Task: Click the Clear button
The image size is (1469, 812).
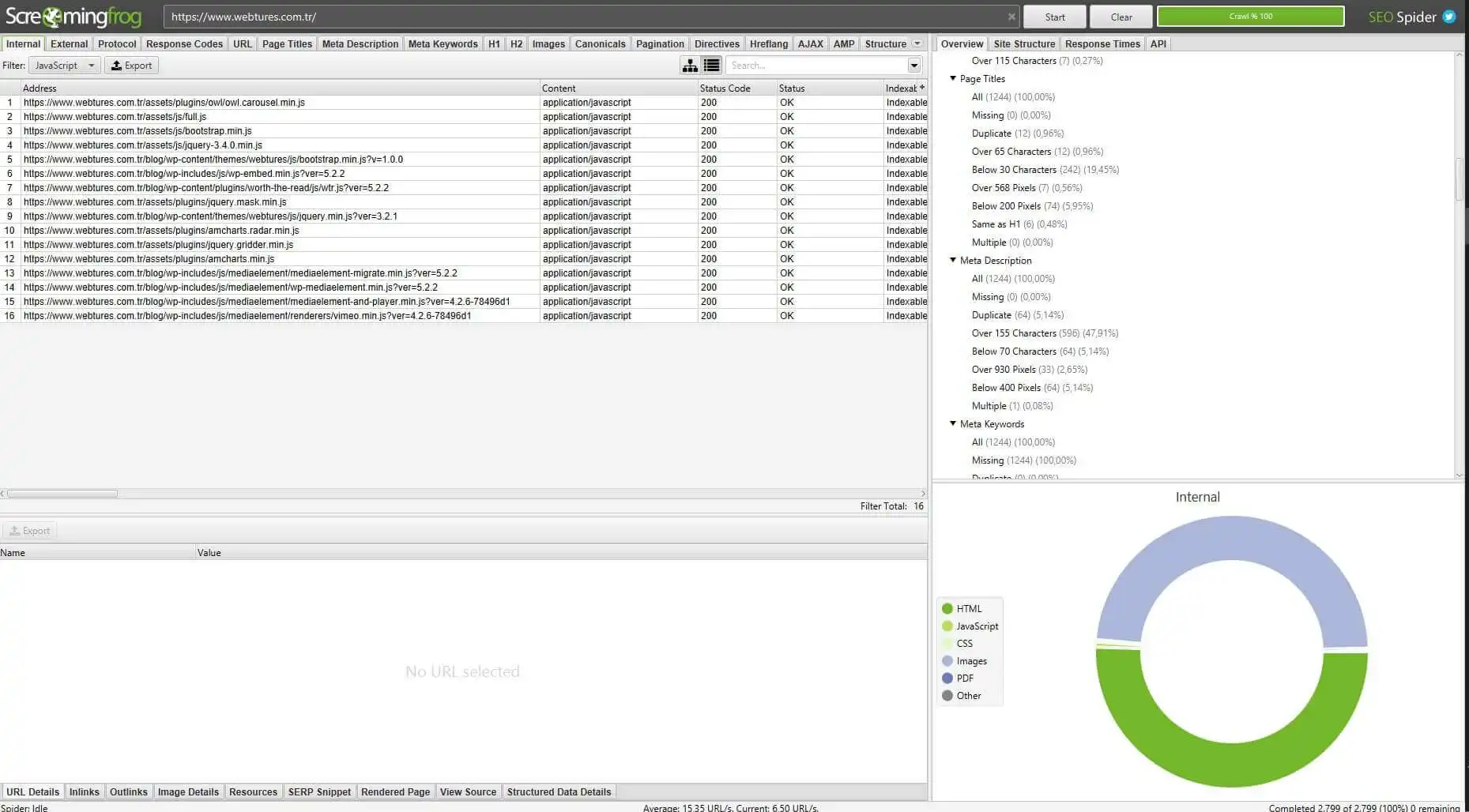Action: (1120, 16)
